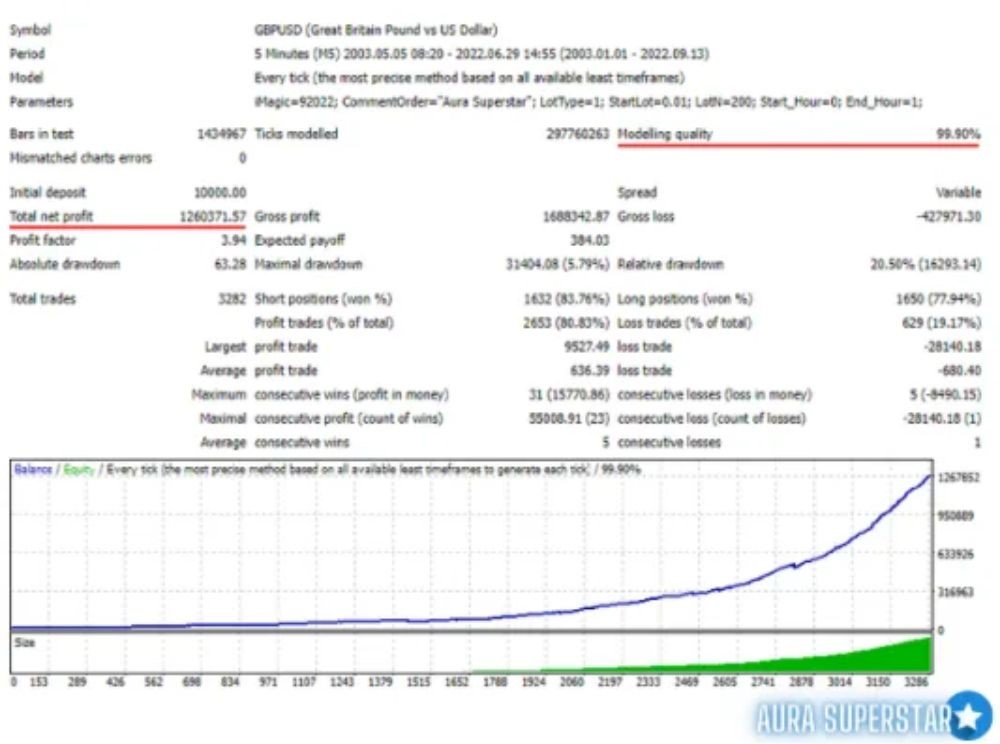The width and height of the screenshot is (1000, 744).
Task: Click the green Size area in lower chart
Action: point(880,660)
